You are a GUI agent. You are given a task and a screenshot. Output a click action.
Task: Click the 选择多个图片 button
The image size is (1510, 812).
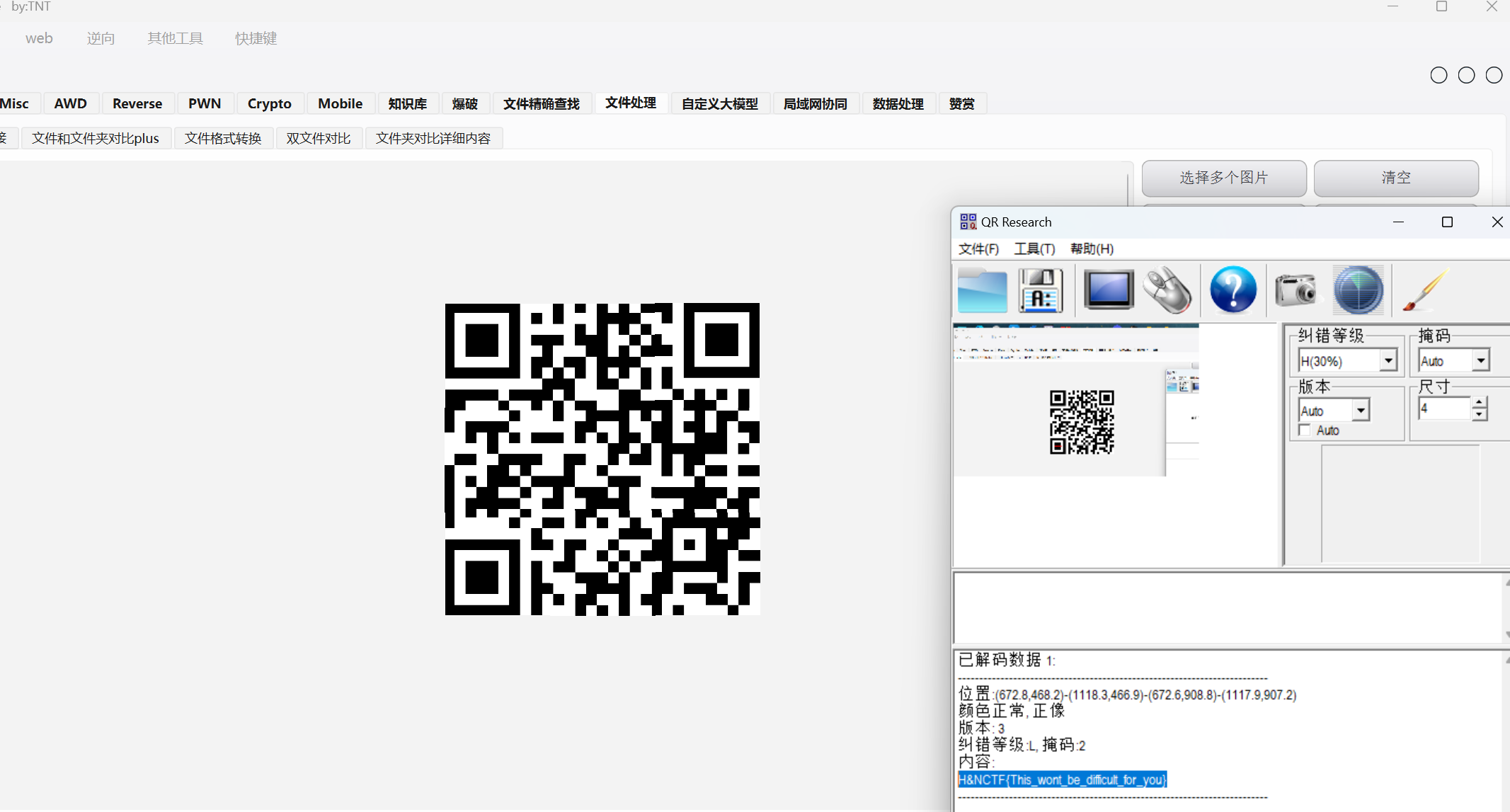tap(1224, 178)
